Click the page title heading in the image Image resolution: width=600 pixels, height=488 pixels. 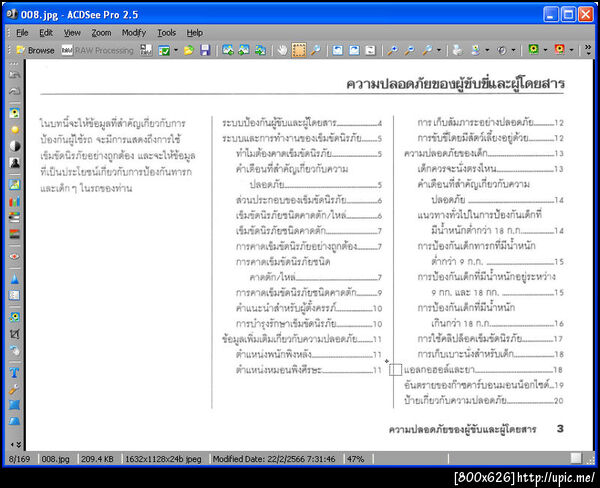[455, 83]
